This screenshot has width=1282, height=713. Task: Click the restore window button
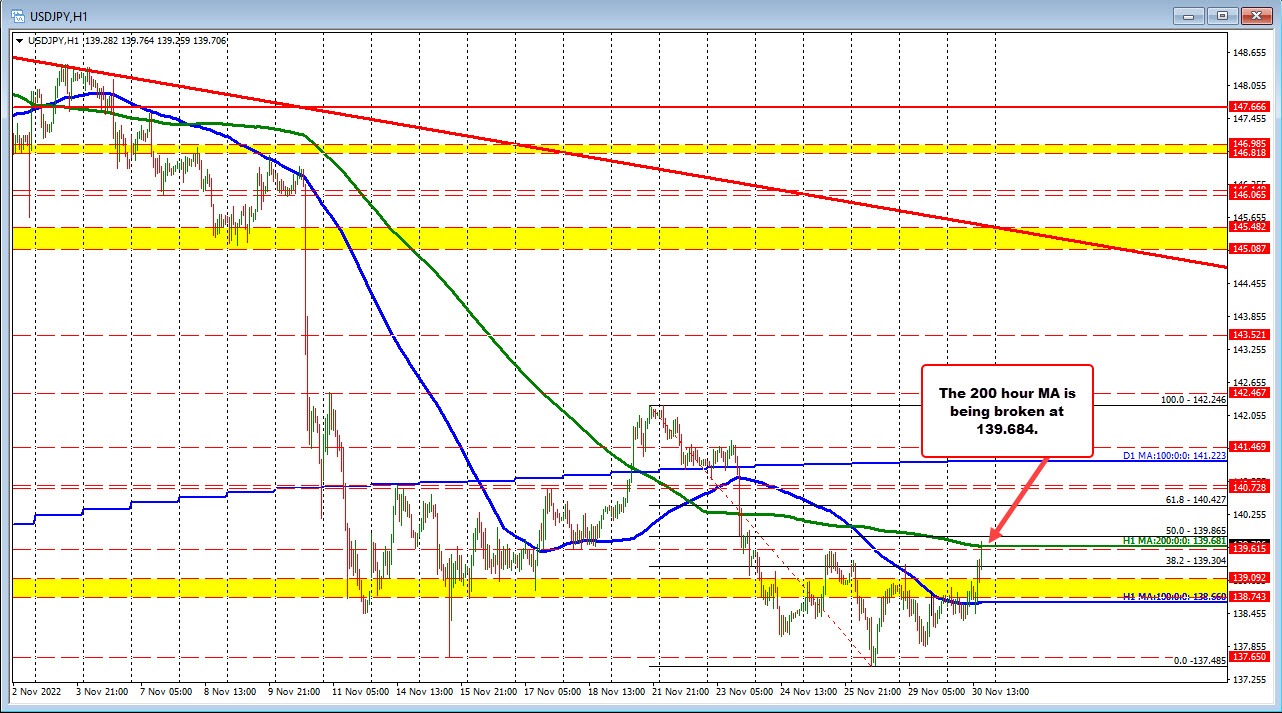[x=1221, y=16]
